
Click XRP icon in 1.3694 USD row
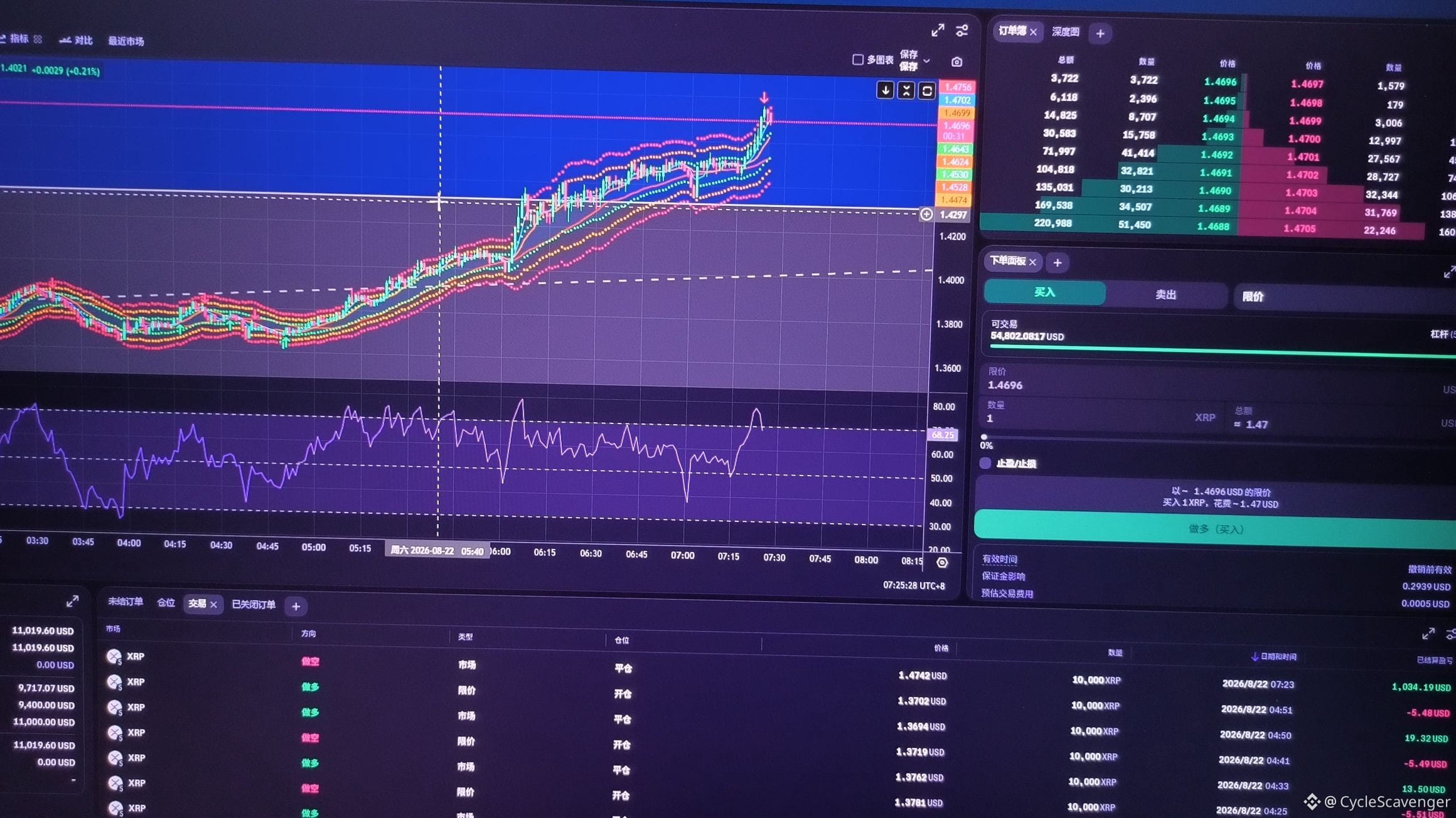click(x=115, y=707)
